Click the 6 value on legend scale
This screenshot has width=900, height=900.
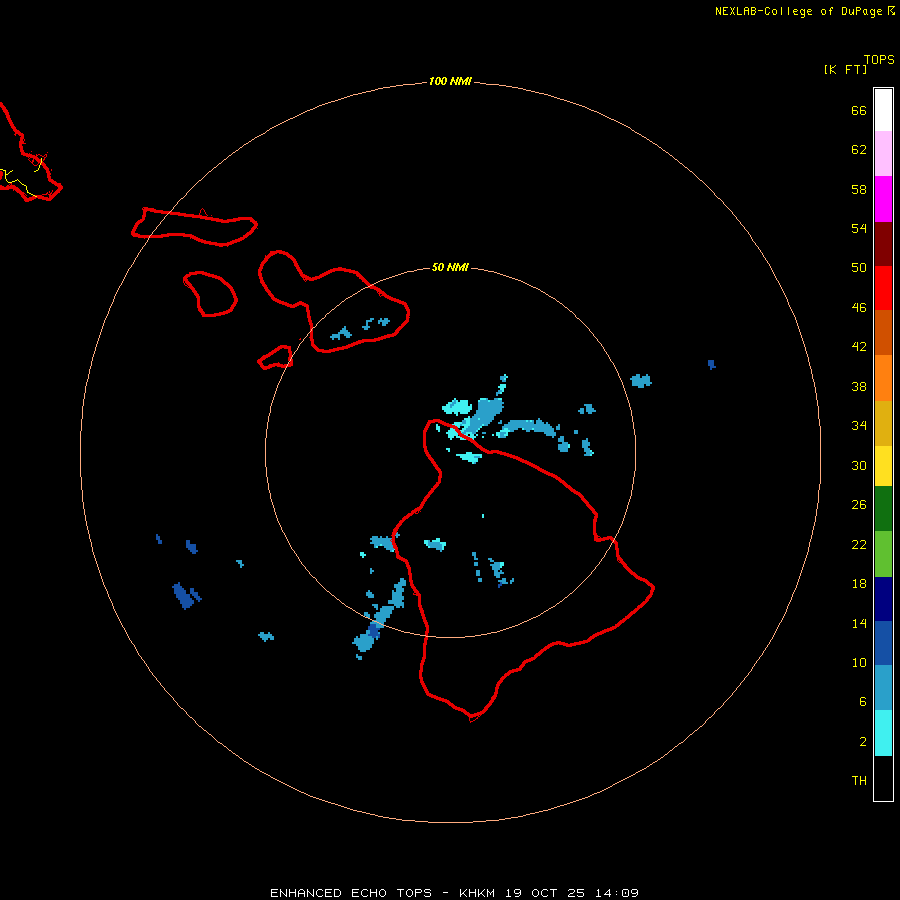(863, 702)
